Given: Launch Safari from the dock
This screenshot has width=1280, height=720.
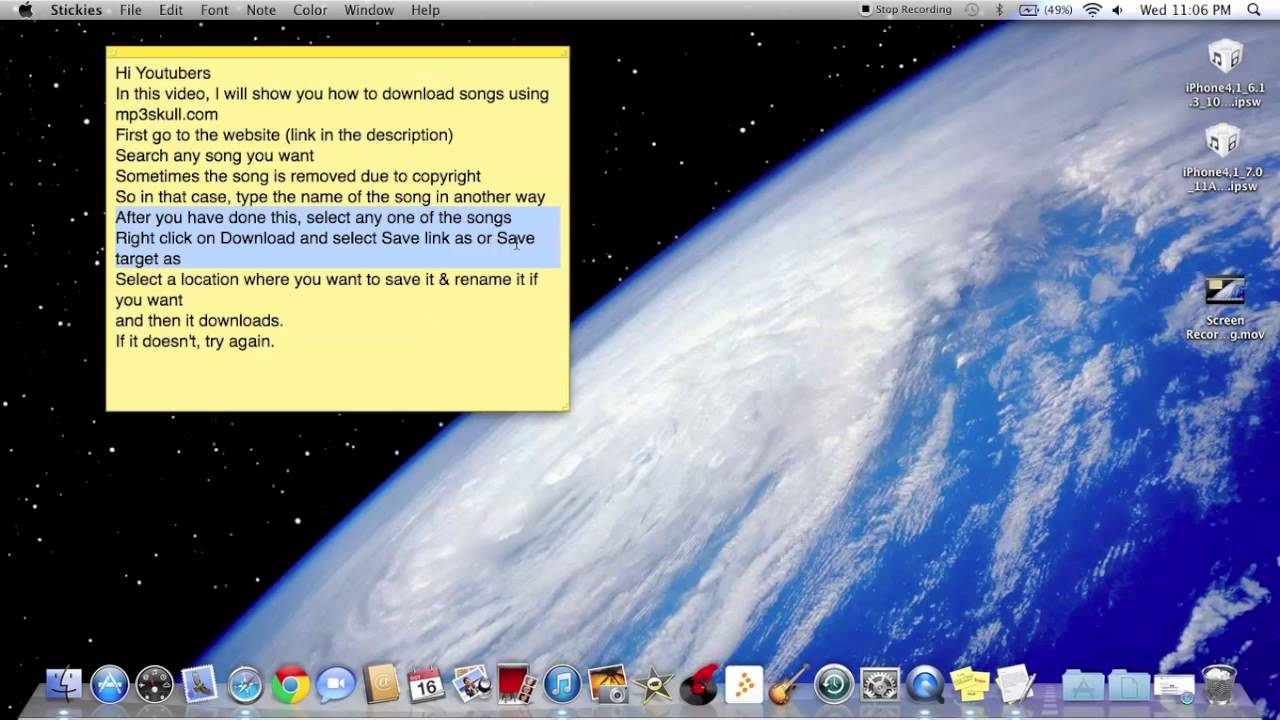Looking at the screenshot, I should click(x=245, y=684).
